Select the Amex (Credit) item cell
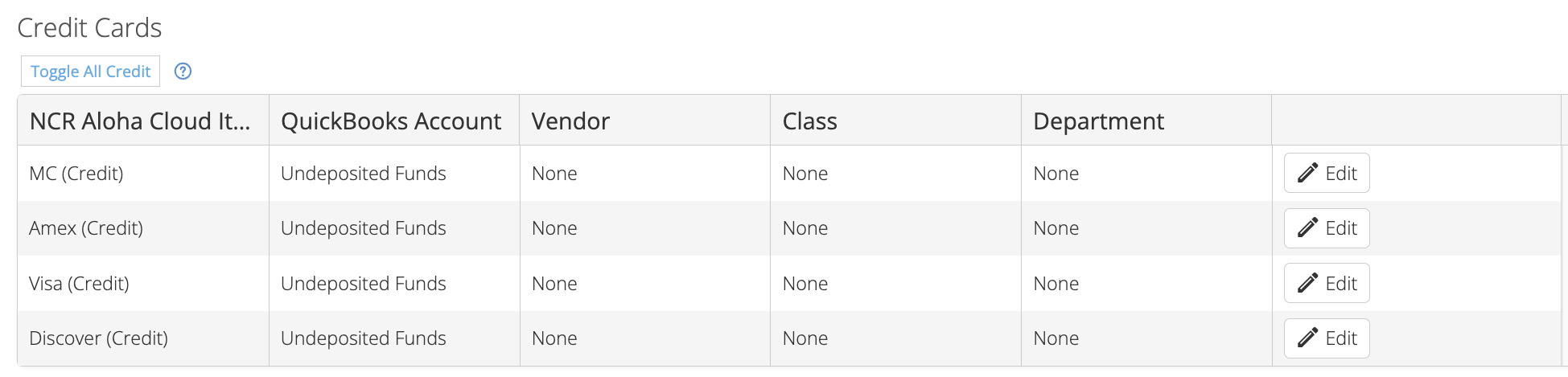The image size is (1568, 377). (x=143, y=228)
